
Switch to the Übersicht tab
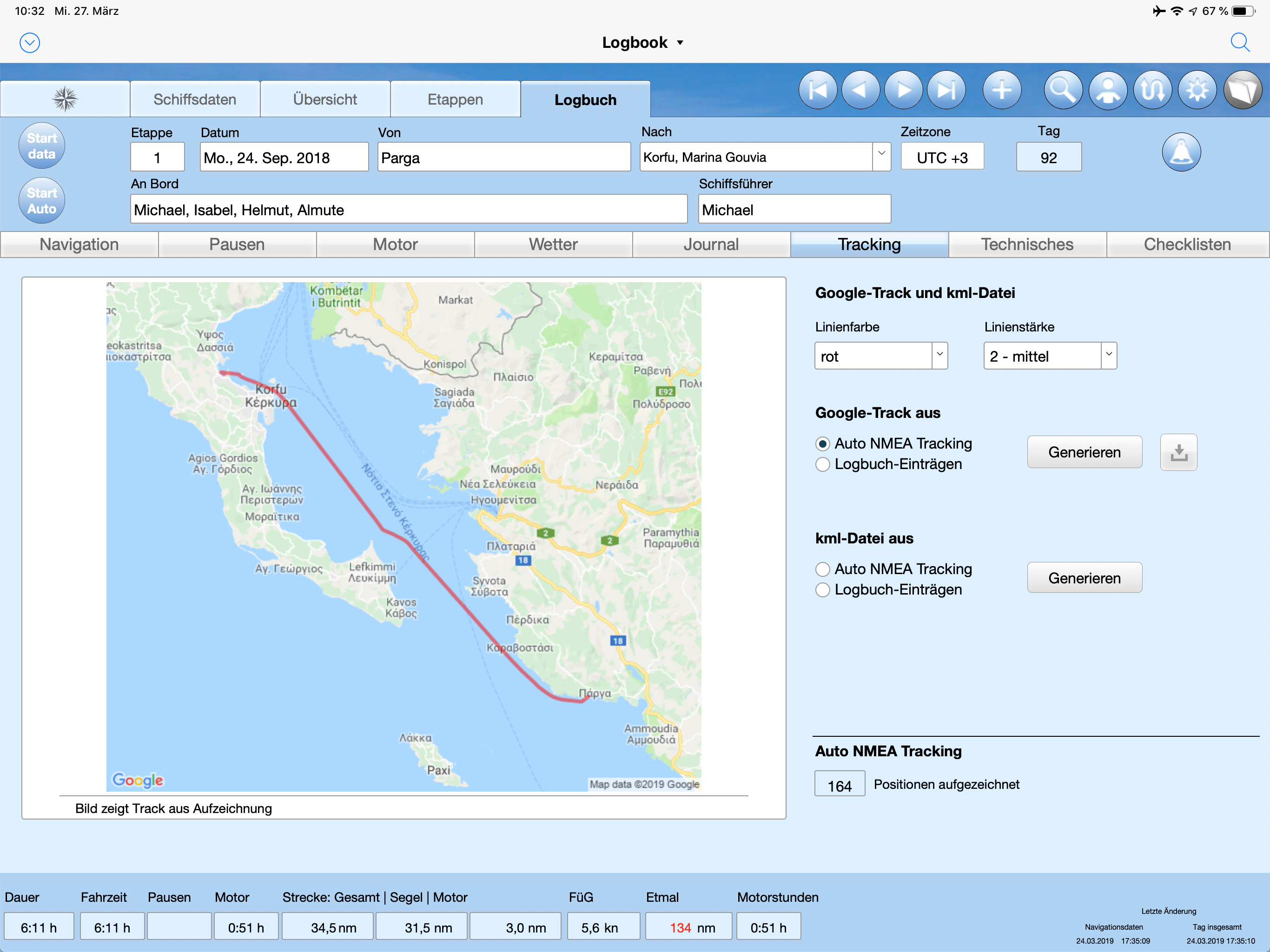pos(325,99)
